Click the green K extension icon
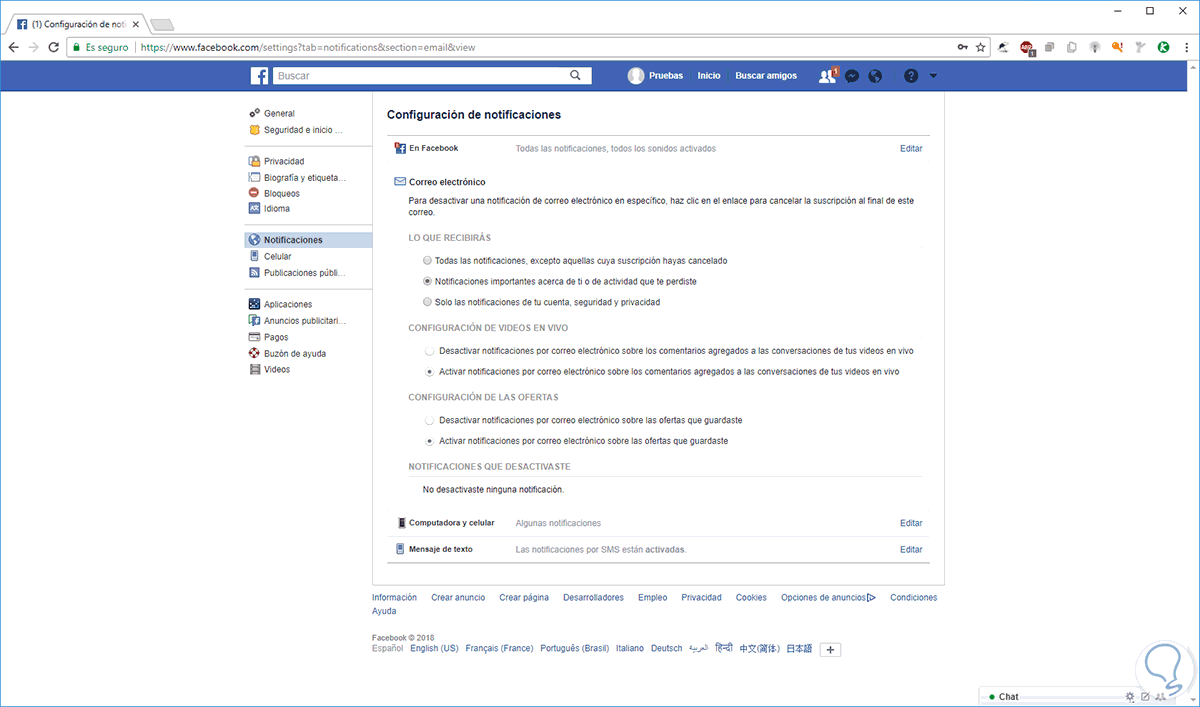The image size is (1200, 707). (x=1164, y=47)
